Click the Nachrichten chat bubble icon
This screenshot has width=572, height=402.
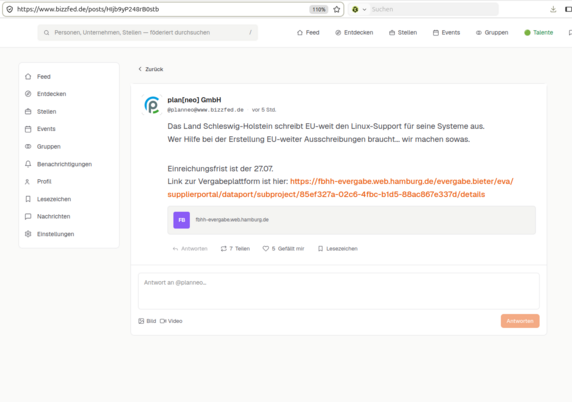[x=28, y=216]
